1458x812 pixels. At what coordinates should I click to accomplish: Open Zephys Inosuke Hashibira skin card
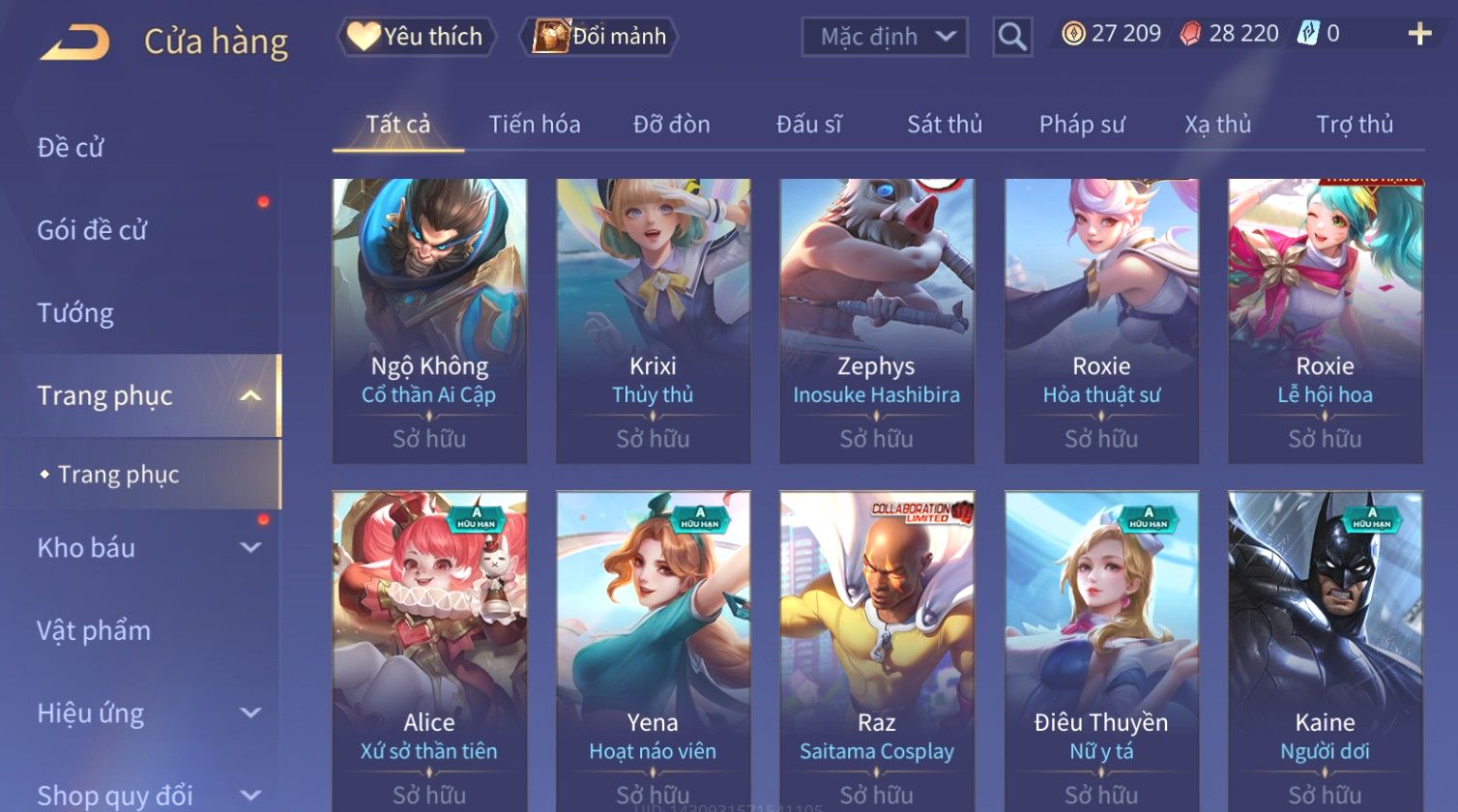(877, 321)
